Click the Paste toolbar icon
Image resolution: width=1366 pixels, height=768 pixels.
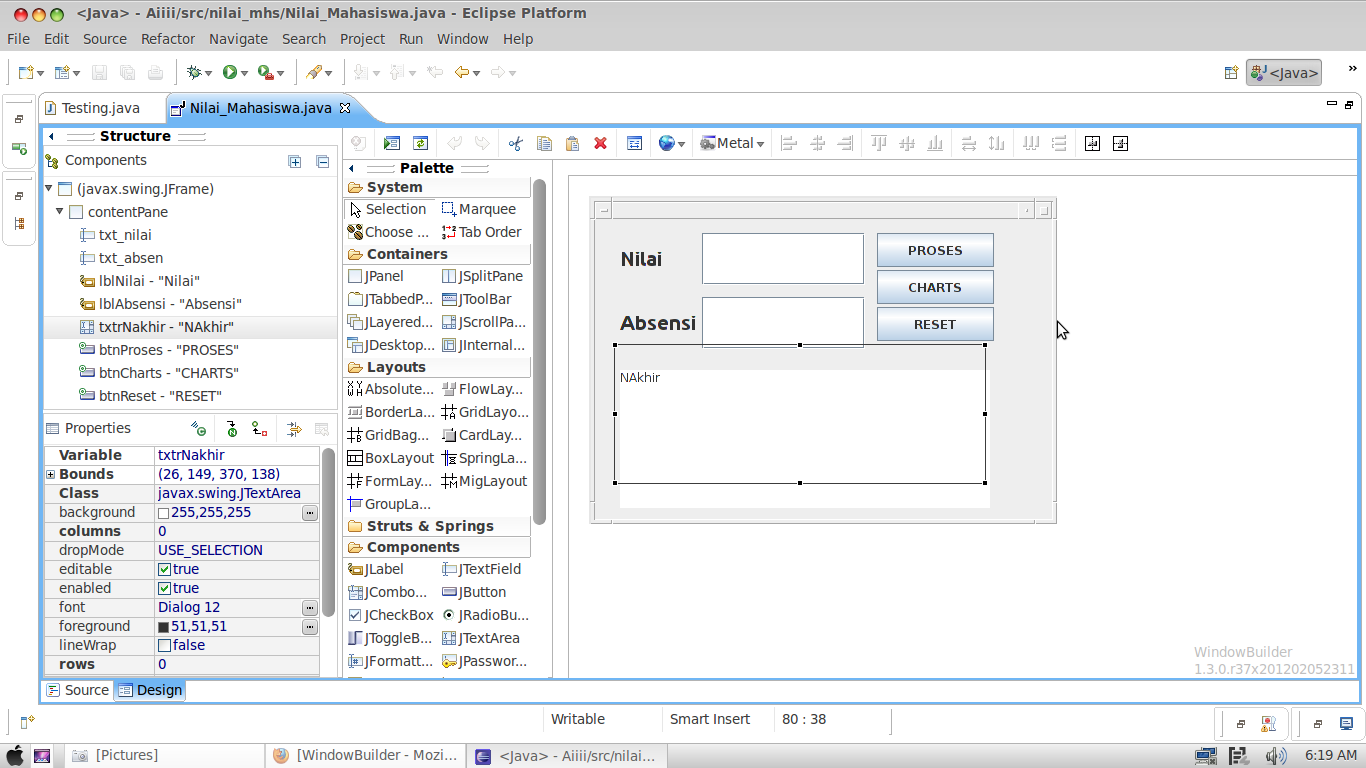click(x=572, y=143)
